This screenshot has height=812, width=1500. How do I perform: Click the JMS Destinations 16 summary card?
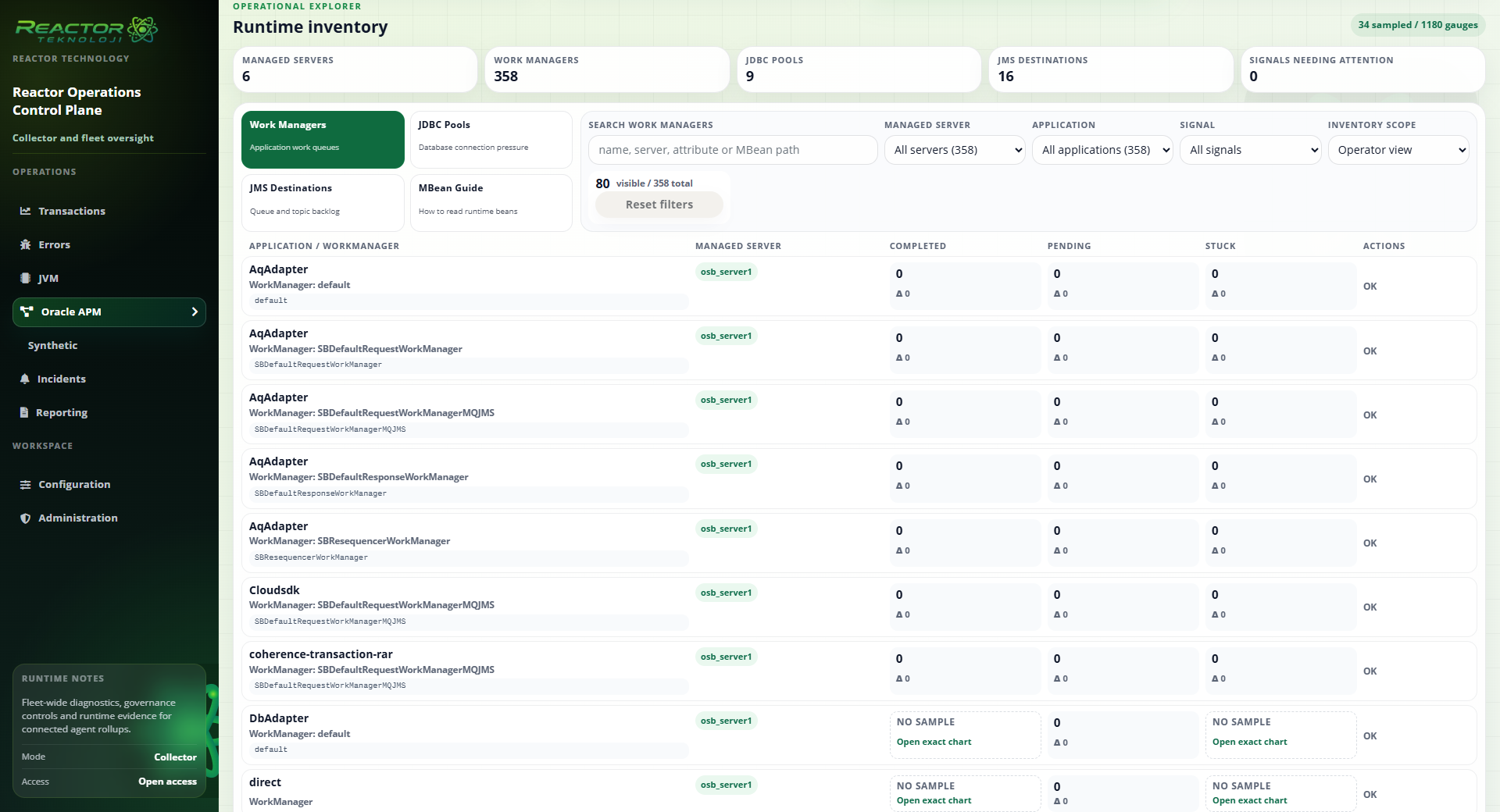(x=1111, y=69)
